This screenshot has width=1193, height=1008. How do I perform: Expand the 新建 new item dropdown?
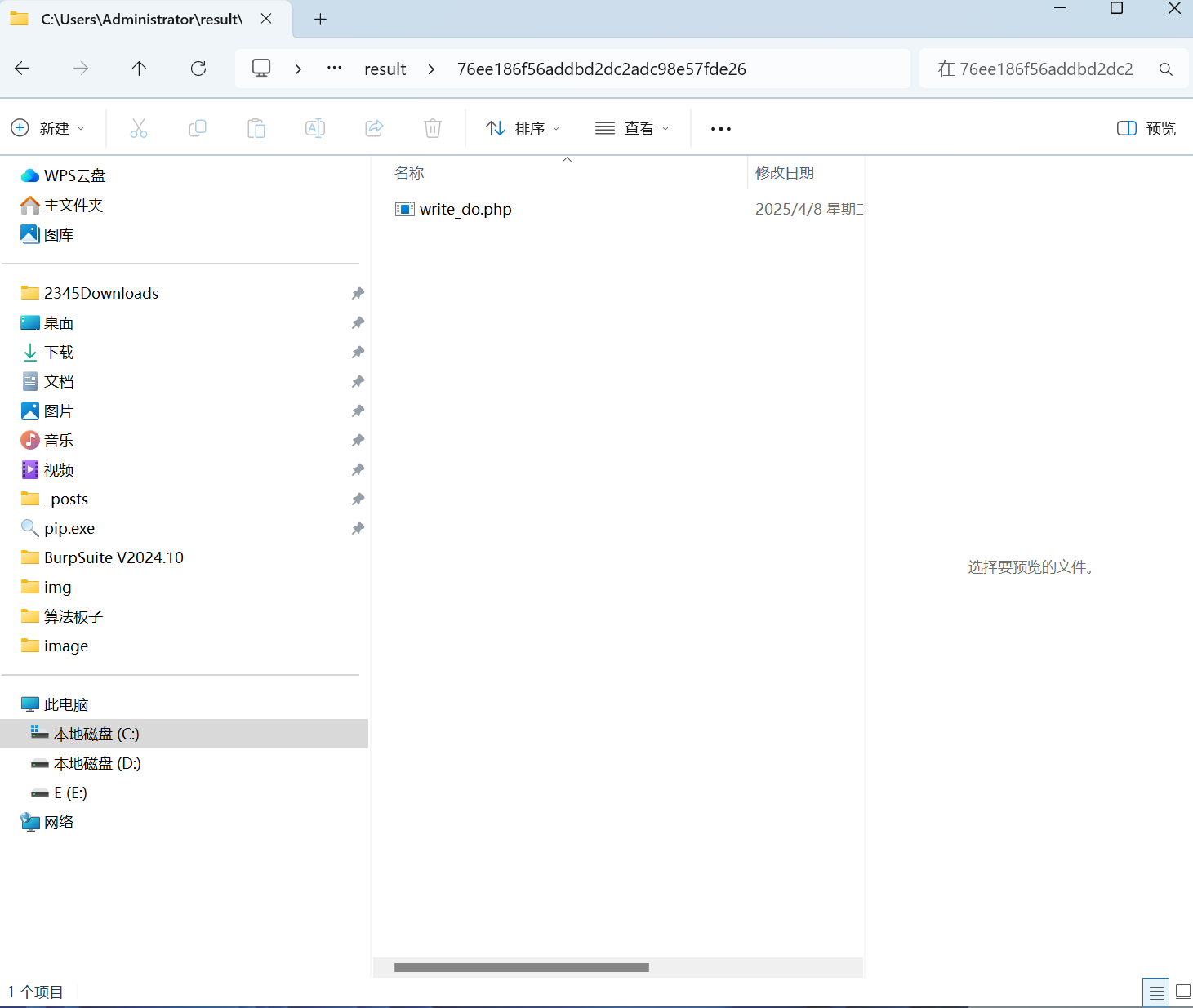47,128
